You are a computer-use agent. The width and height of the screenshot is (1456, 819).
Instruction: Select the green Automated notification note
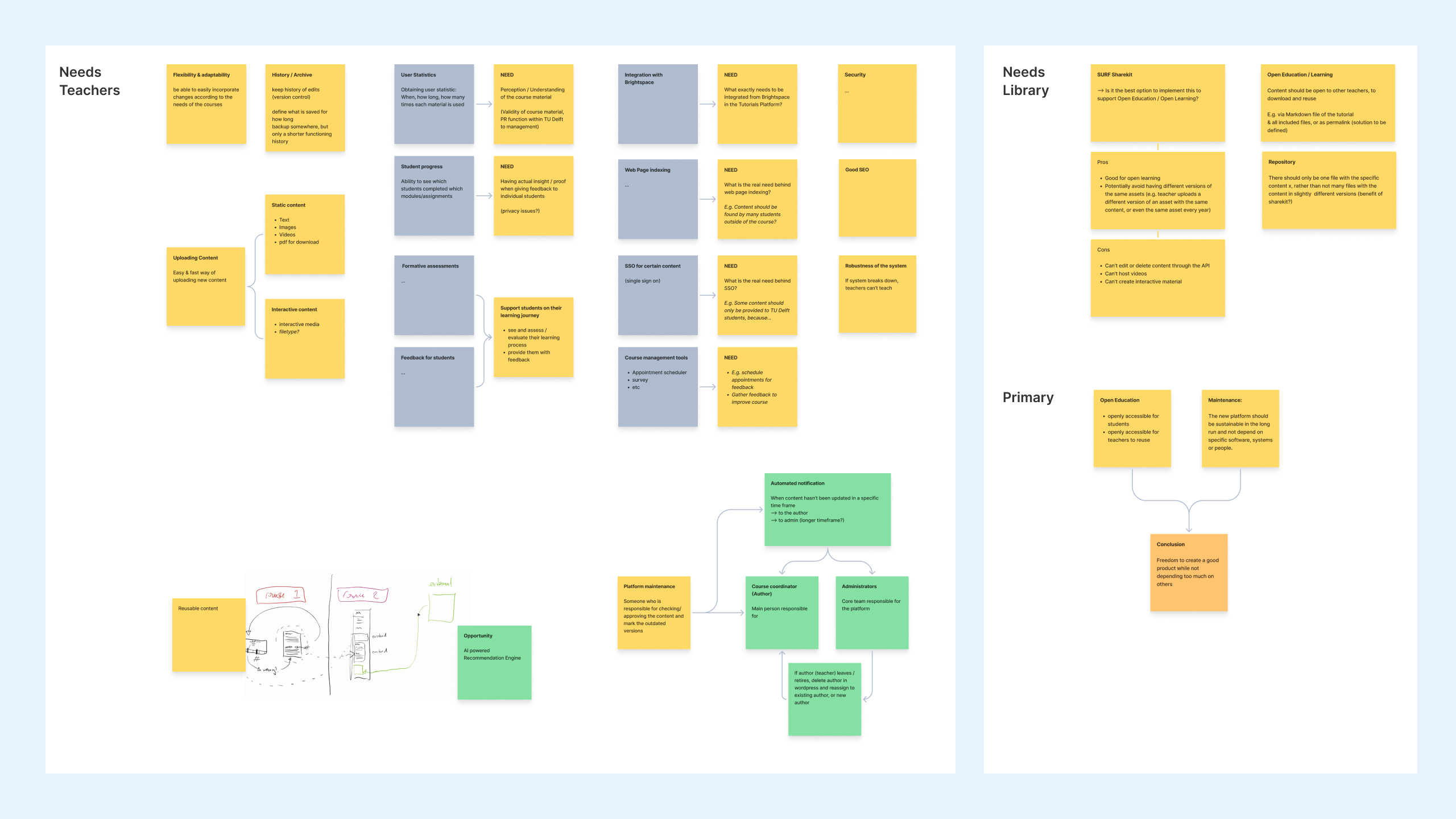(x=828, y=509)
